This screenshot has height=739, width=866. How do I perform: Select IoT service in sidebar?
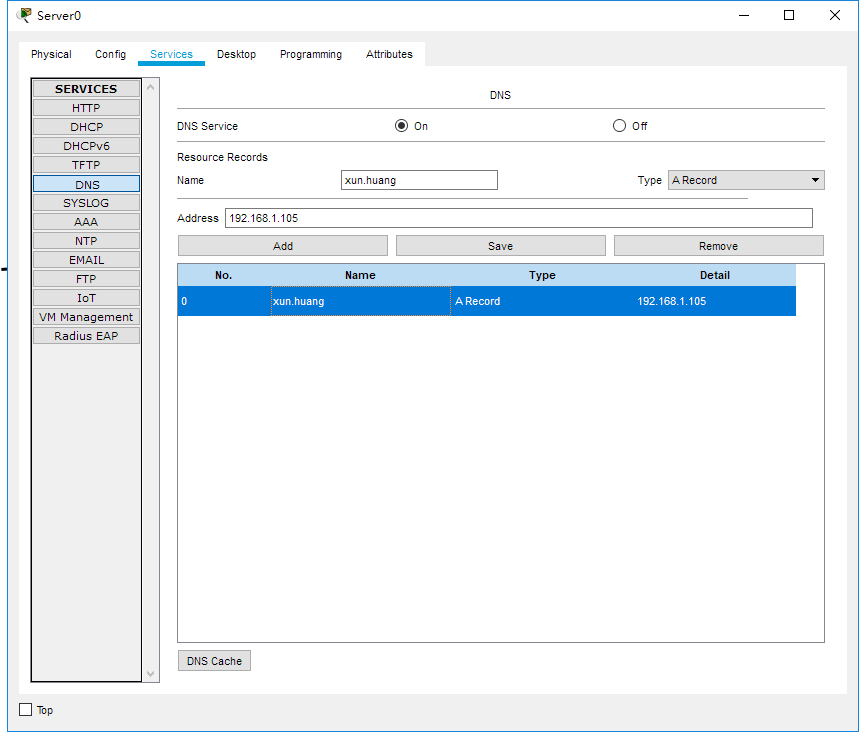coord(86,298)
